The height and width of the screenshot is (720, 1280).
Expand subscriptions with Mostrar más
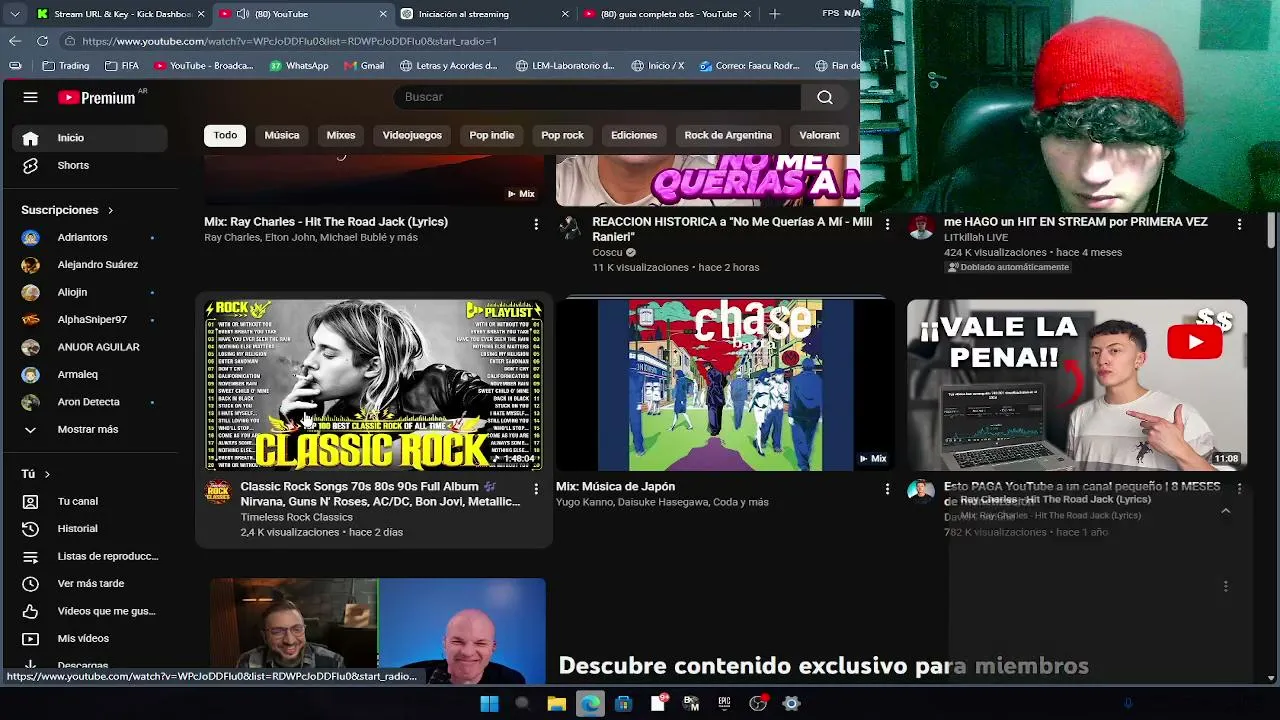click(x=90, y=429)
